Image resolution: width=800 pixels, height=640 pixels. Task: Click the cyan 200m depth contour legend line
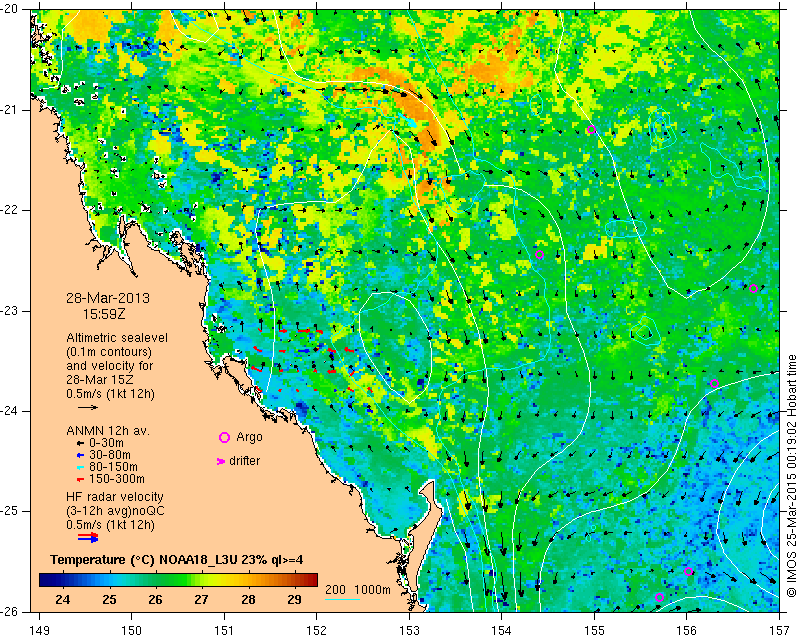tap(342, 599)
